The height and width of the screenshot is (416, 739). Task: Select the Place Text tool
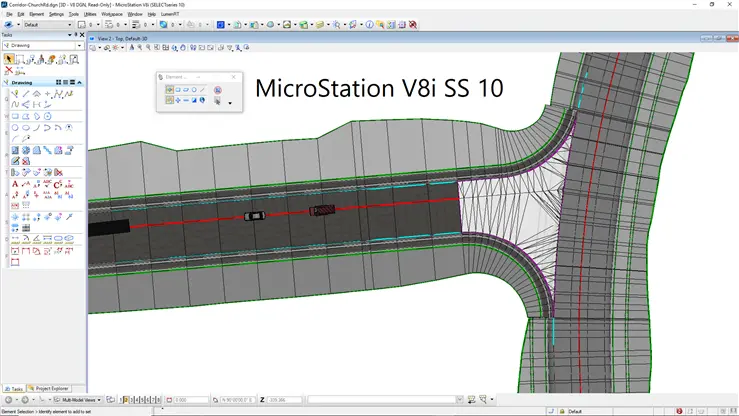(15, 184)
